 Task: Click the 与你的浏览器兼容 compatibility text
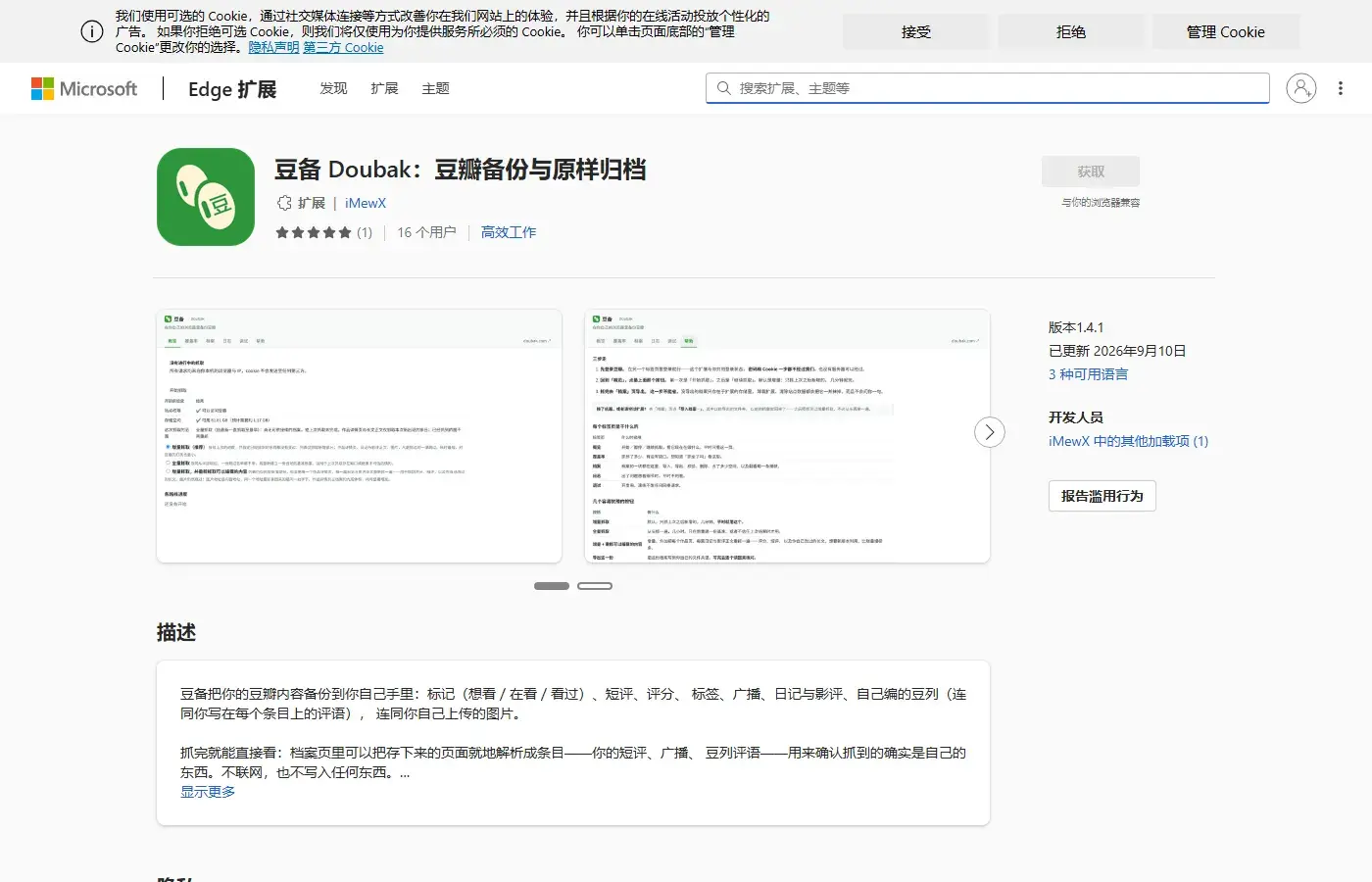1101,203
